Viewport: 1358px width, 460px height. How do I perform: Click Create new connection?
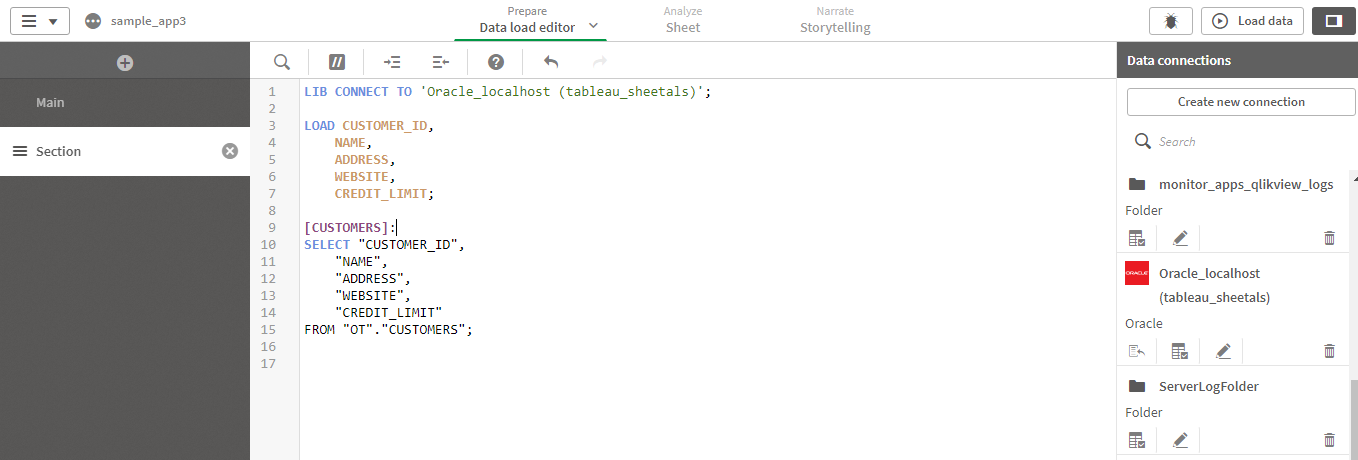[x=1241, y=102]
